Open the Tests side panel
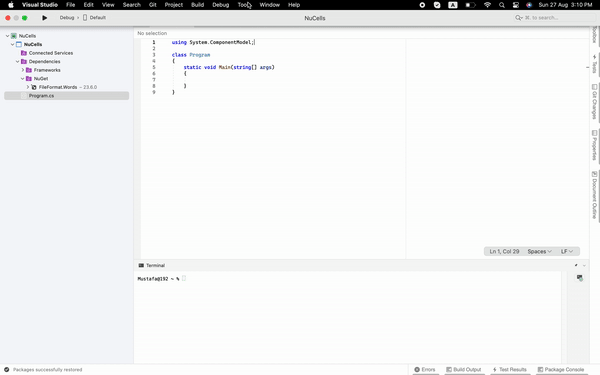 pyautogui.click(x=594, y=64)
